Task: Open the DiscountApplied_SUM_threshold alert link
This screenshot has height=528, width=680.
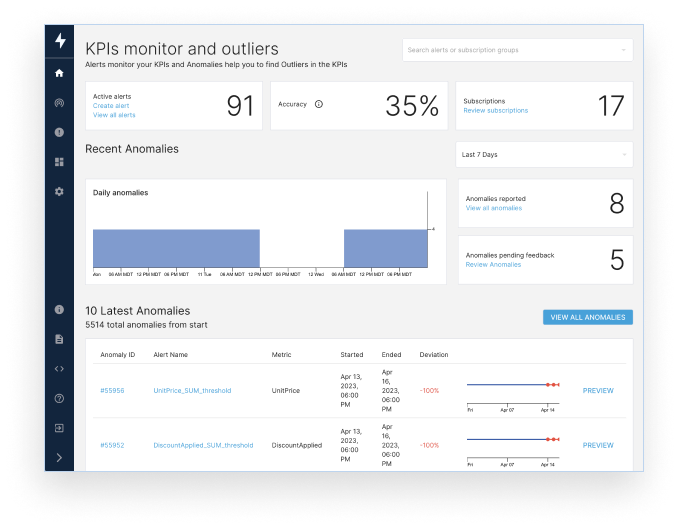Action: click(203, 445)
